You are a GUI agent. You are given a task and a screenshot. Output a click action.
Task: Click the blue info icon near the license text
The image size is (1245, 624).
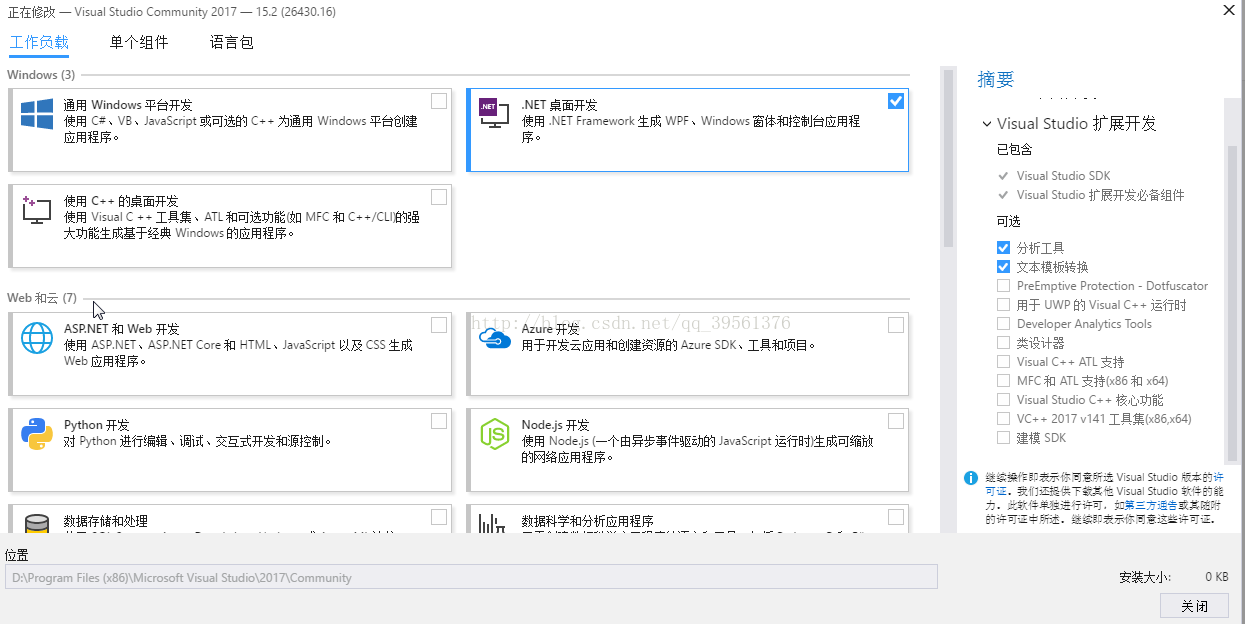(x=970, y=478)
